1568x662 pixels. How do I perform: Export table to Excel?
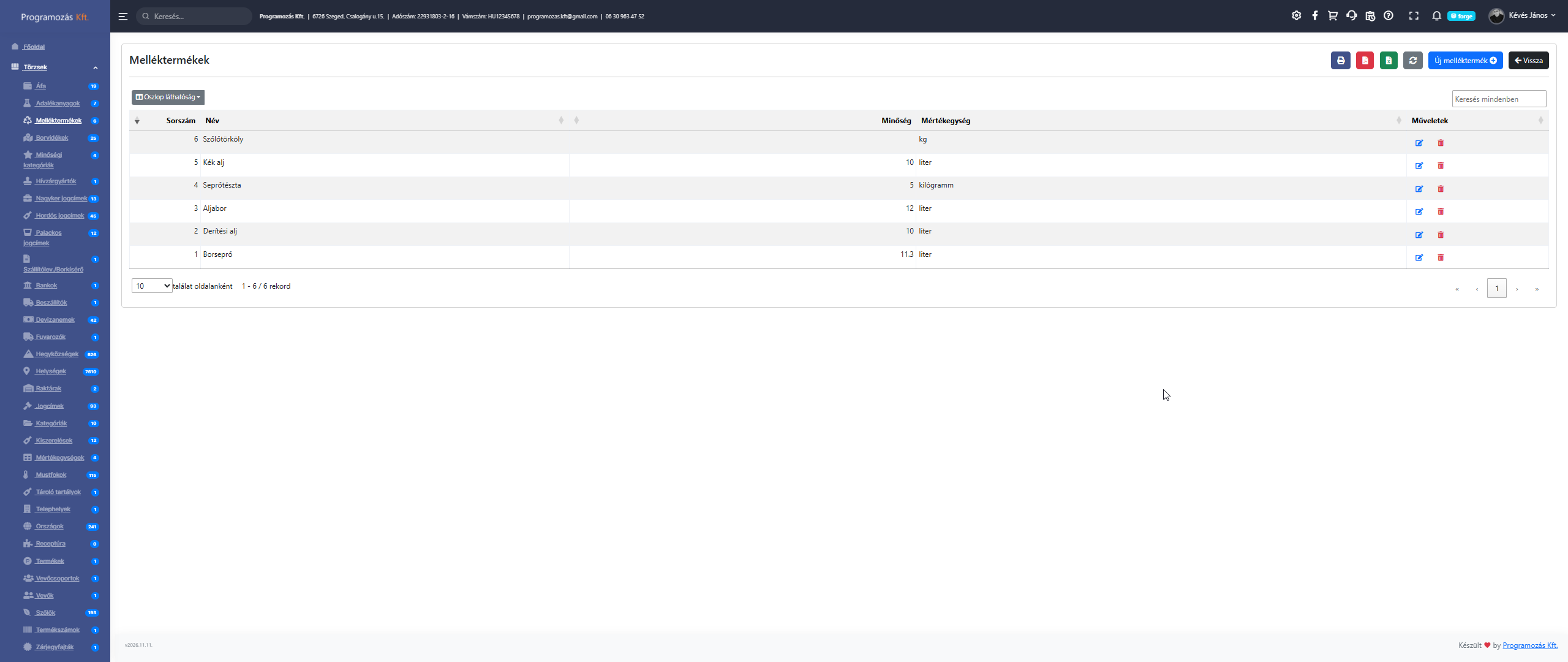[x=1389, y=61]
